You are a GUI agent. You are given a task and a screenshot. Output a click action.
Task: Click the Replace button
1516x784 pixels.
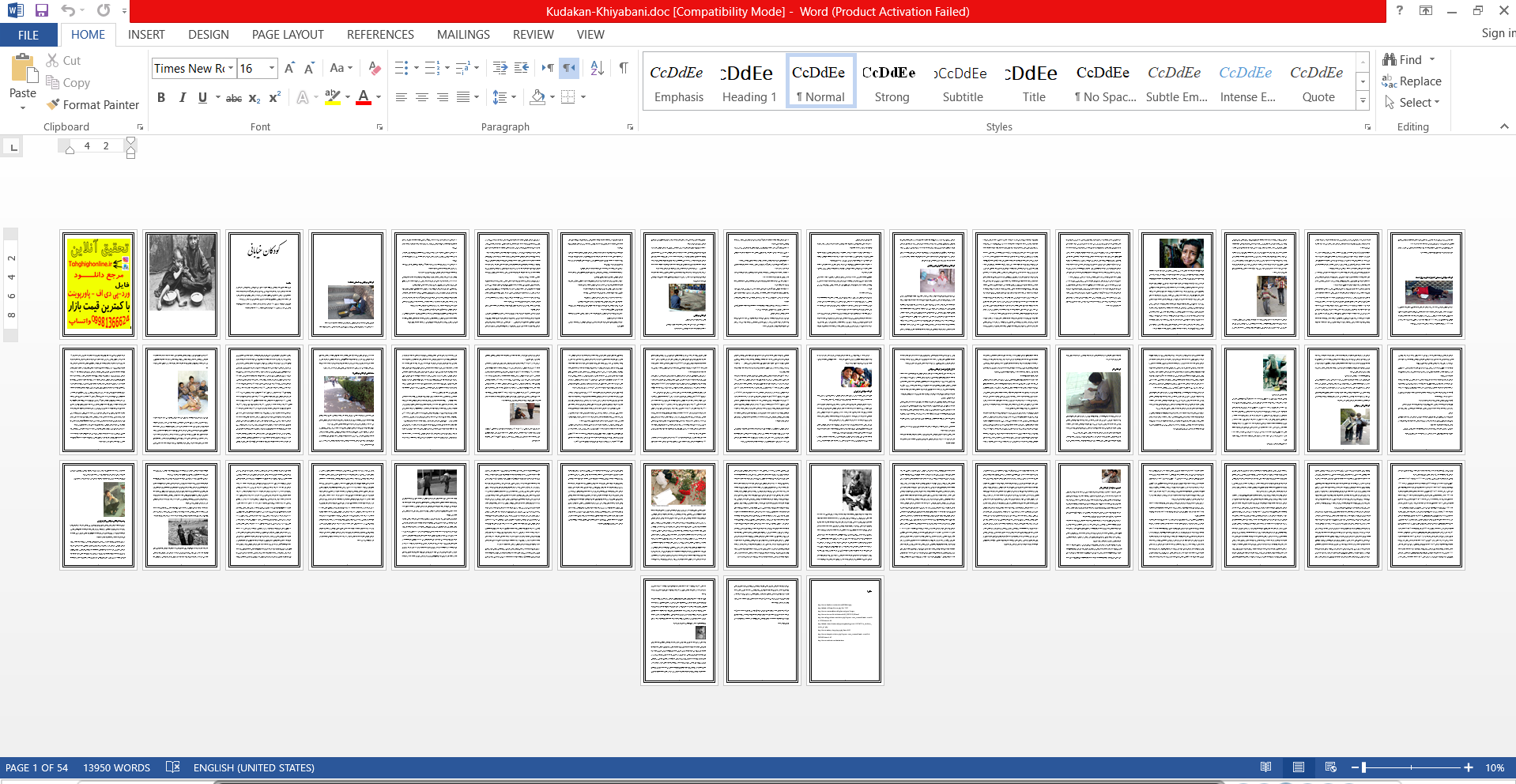[1412, 81]
